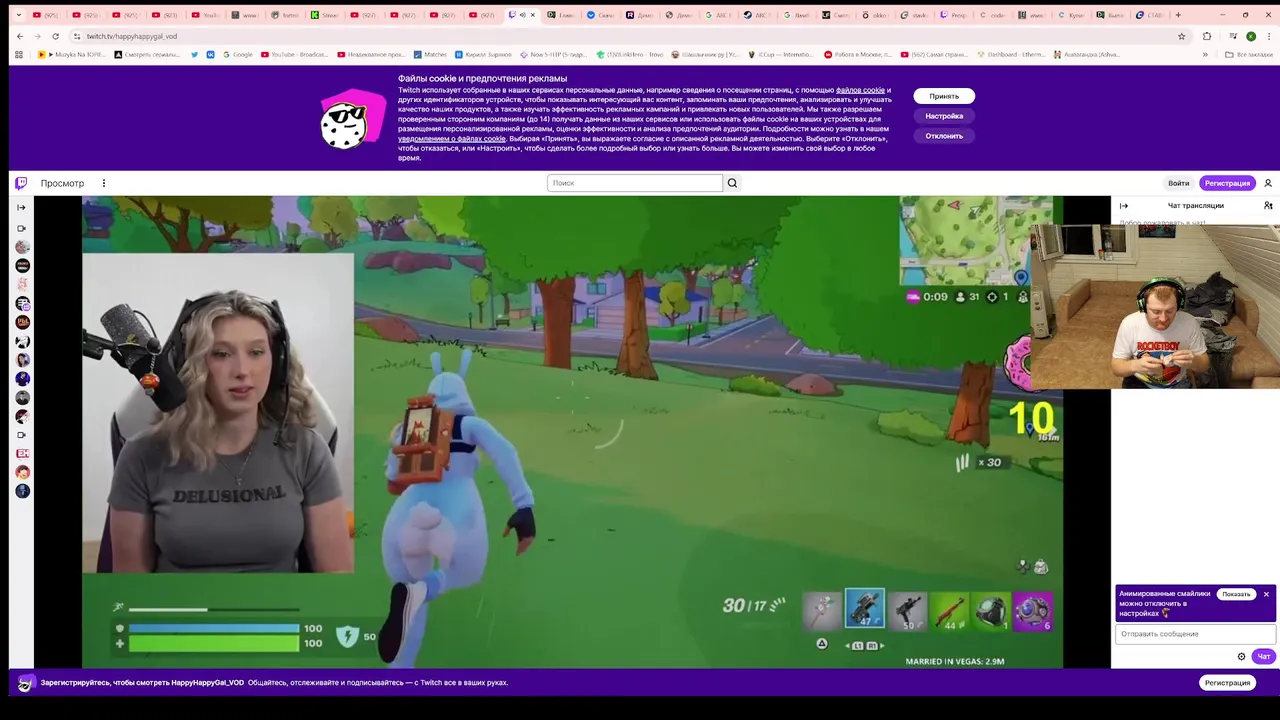1280x720 pixels.
Task: Click the browser back arrow
Action: coord(20,36)
